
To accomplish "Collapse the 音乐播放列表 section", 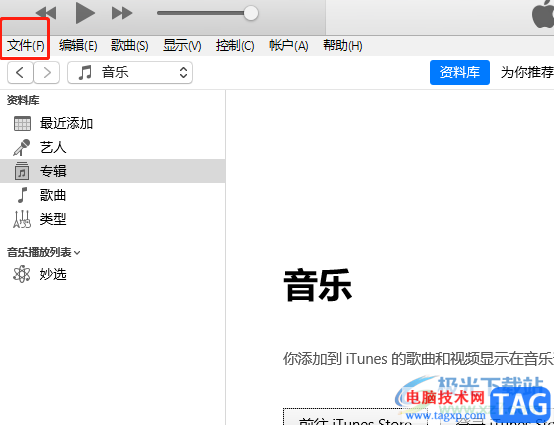I will click(77, 253).
